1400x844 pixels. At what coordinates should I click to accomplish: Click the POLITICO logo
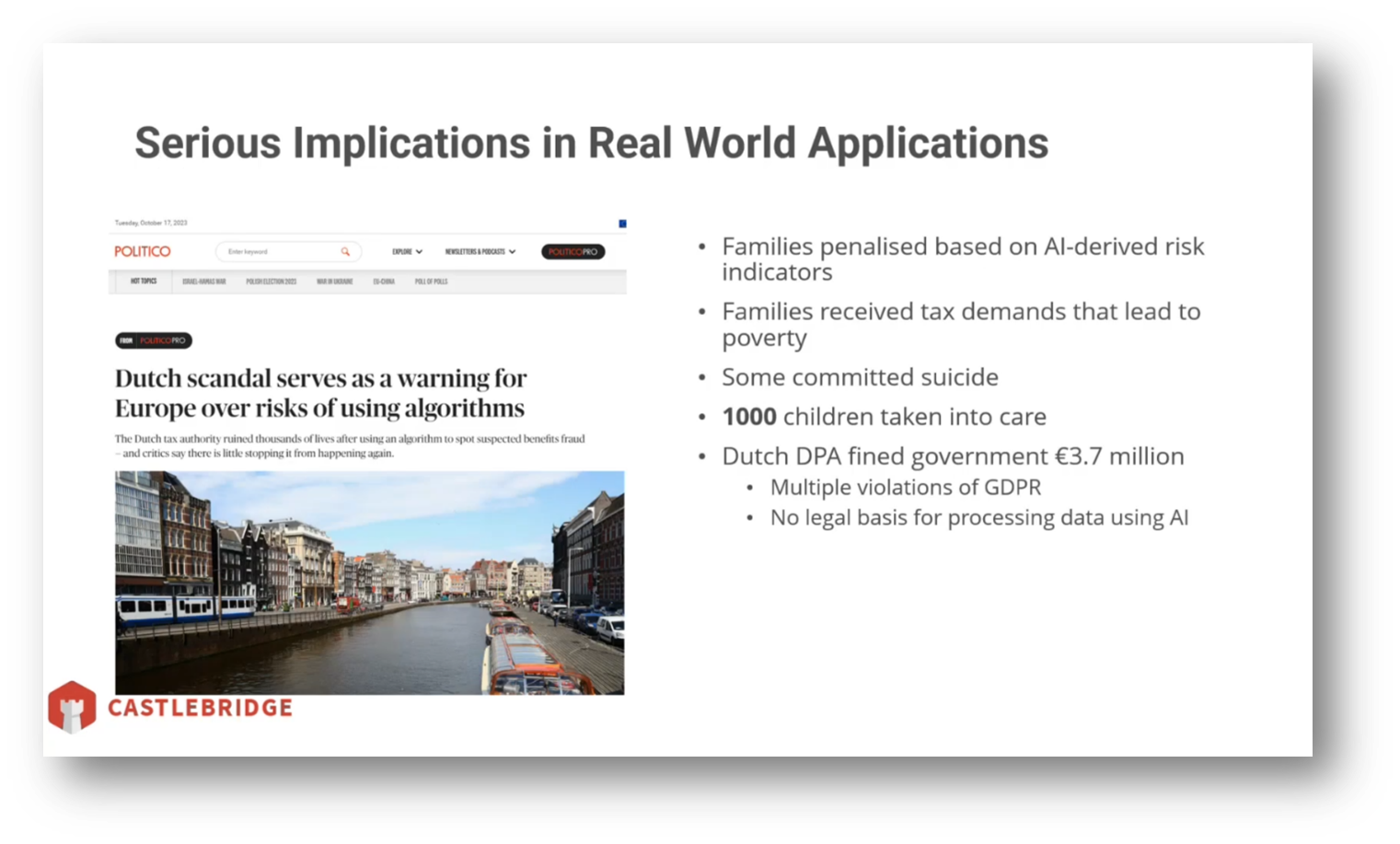(142, 251)
